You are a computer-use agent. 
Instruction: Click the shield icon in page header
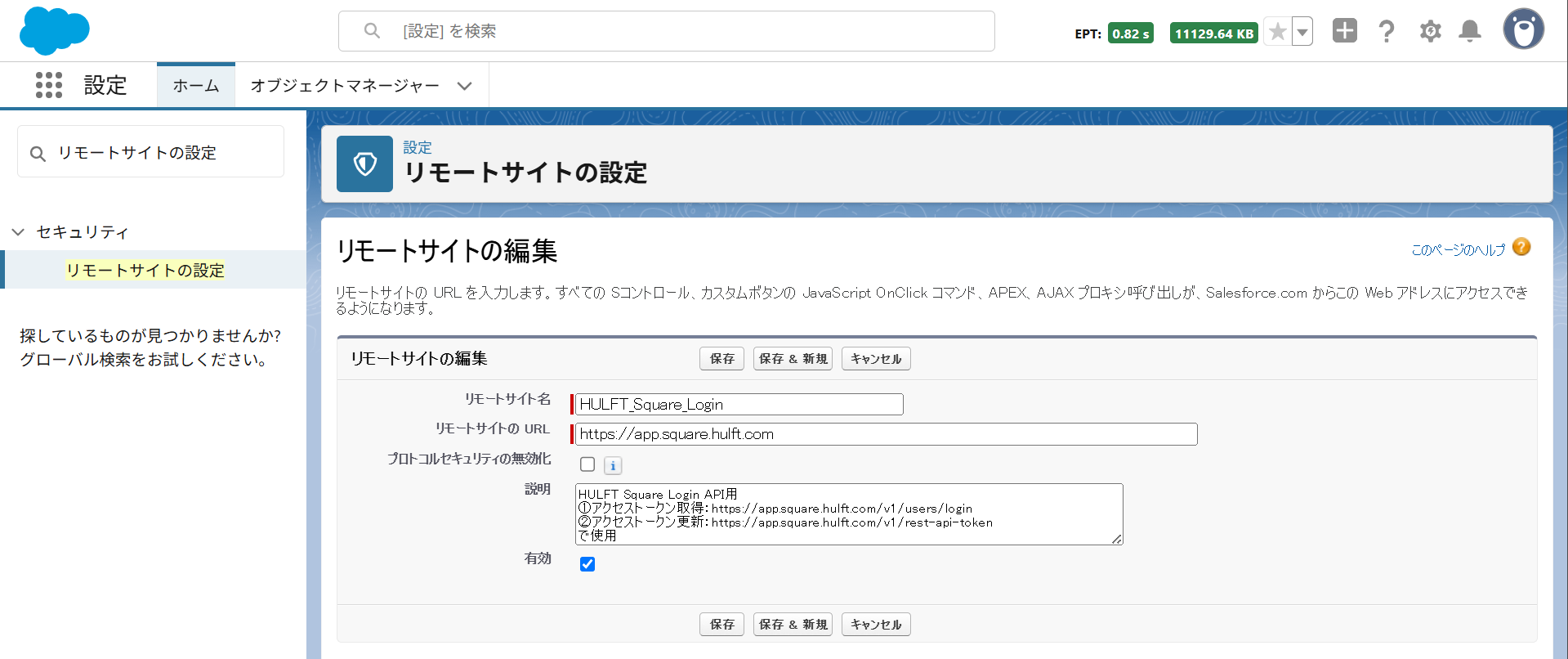[364, 164]
